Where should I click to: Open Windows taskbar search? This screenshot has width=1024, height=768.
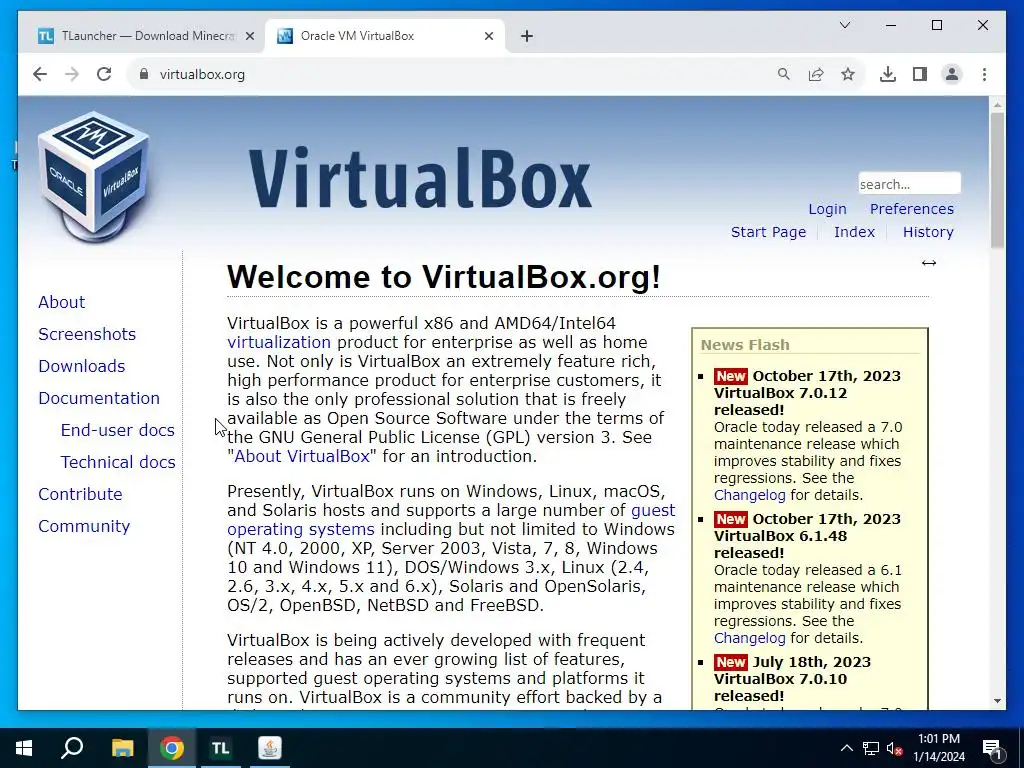point(72,748)
